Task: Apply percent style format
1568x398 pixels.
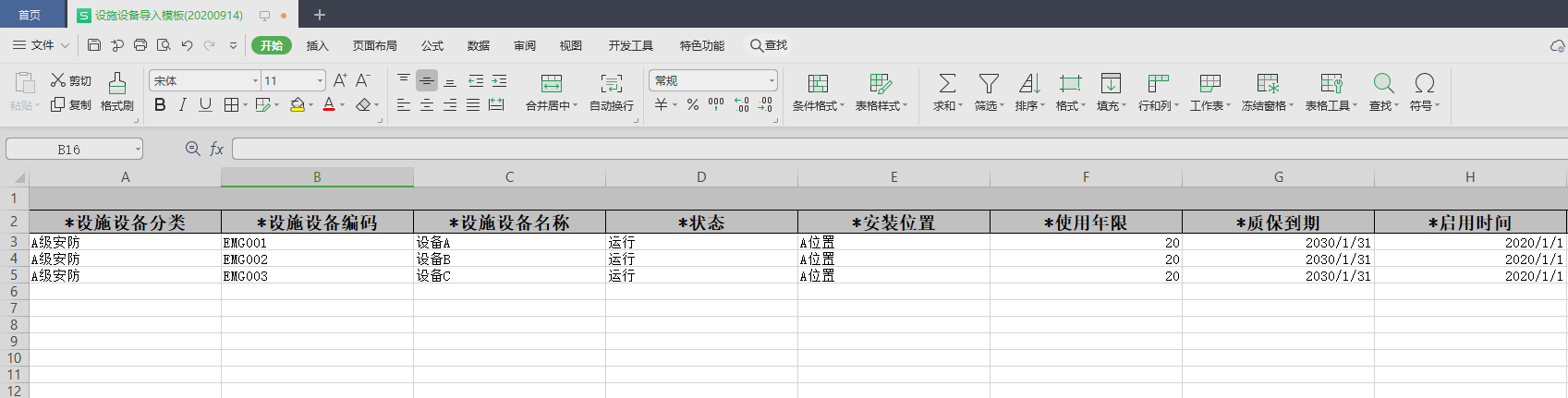Action: click(x=693, y=105)
